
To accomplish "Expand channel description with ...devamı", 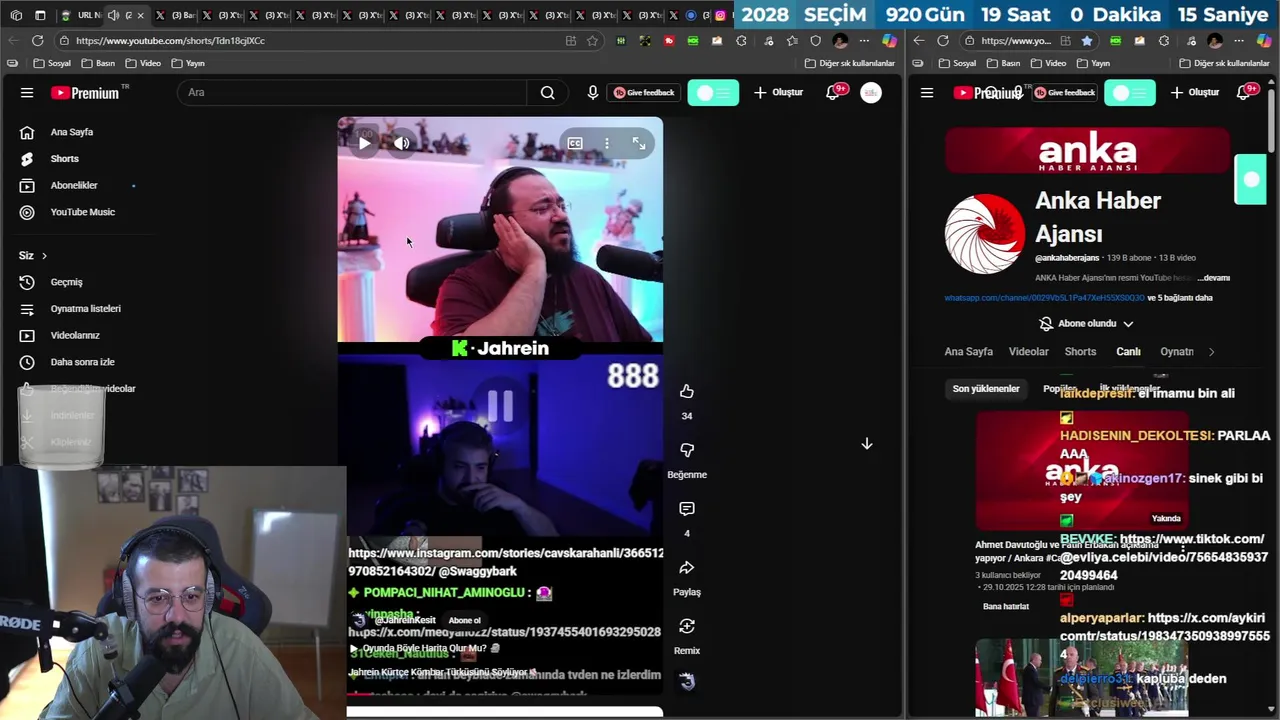I will [x=1213, y=278].
